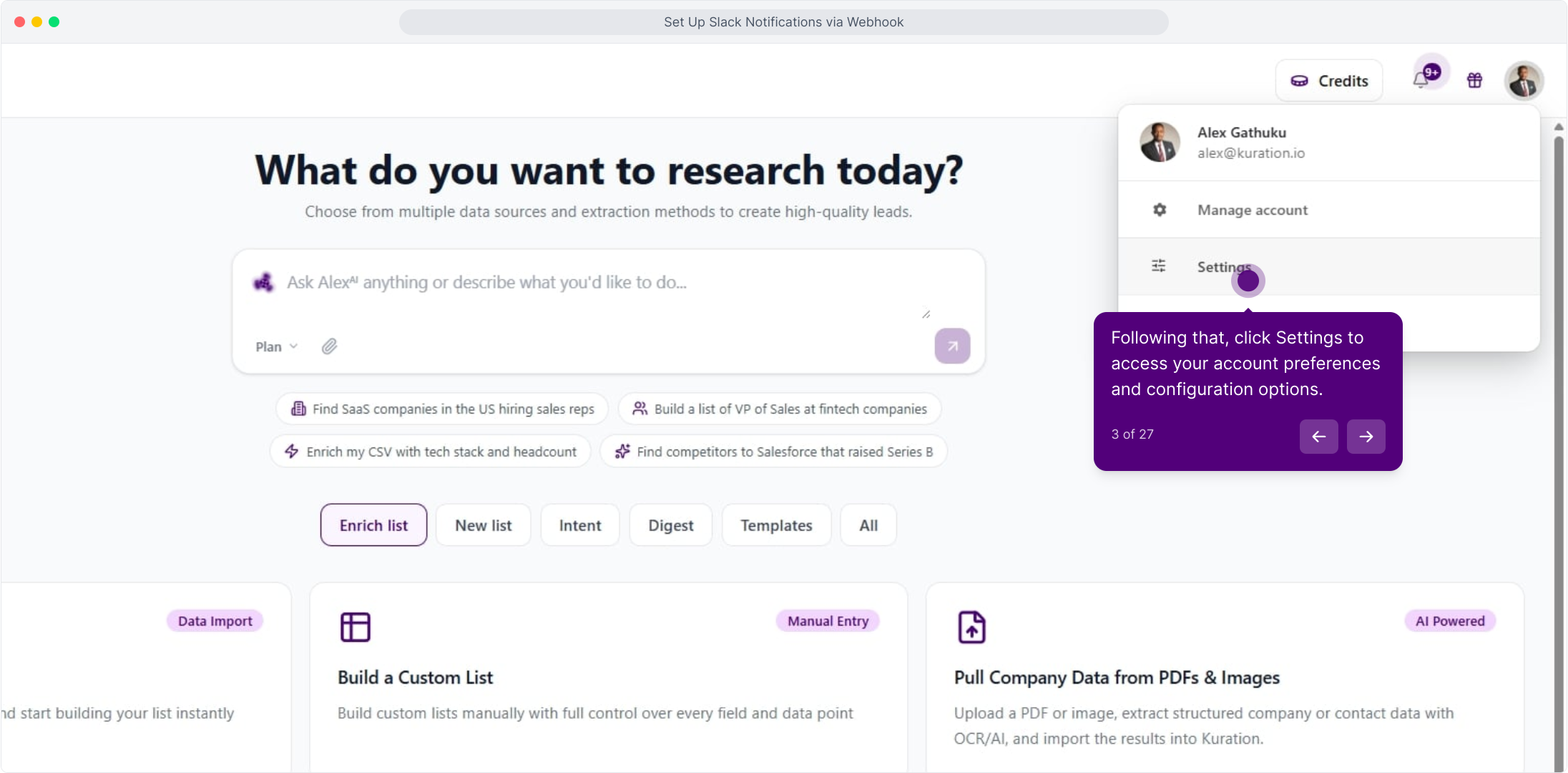Select 'Build a list of VP of Sales' suggestion
This screenshot has width=1568, height=773.
[780, 409]
